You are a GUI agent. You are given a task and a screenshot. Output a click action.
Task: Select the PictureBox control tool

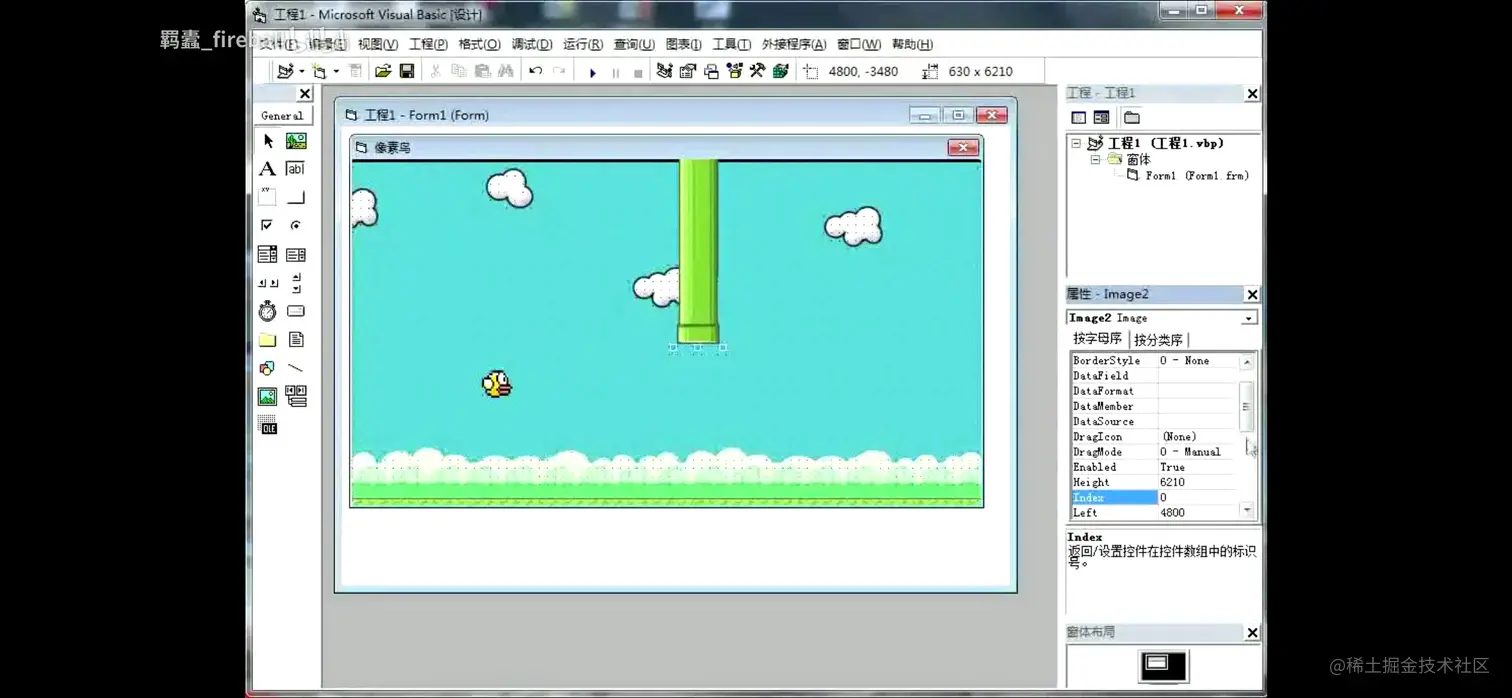(x=296, y=141)
